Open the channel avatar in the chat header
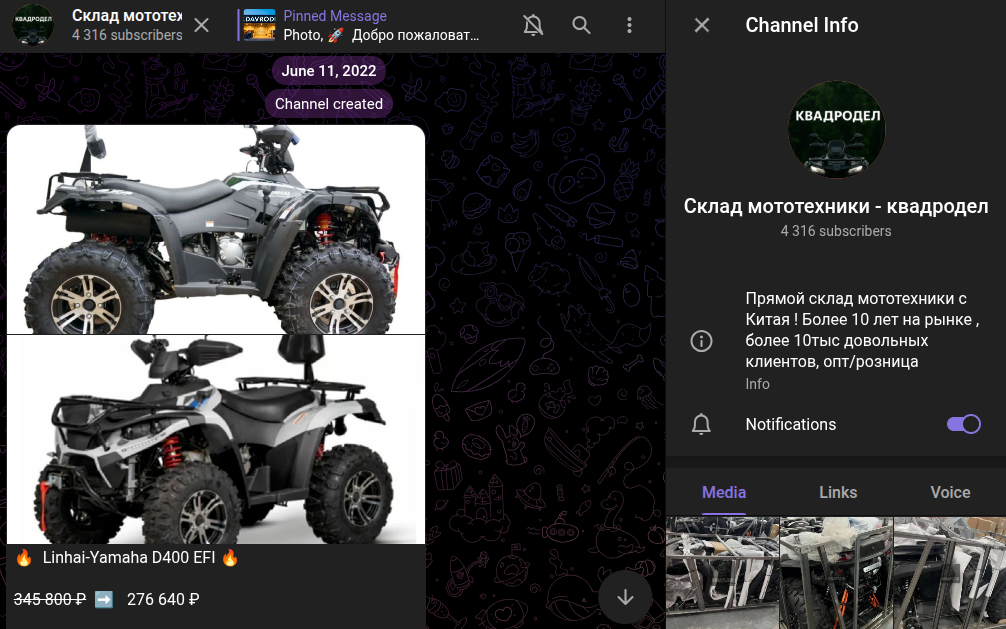Viewport: 1006px width, 629px height. (33, 25)
